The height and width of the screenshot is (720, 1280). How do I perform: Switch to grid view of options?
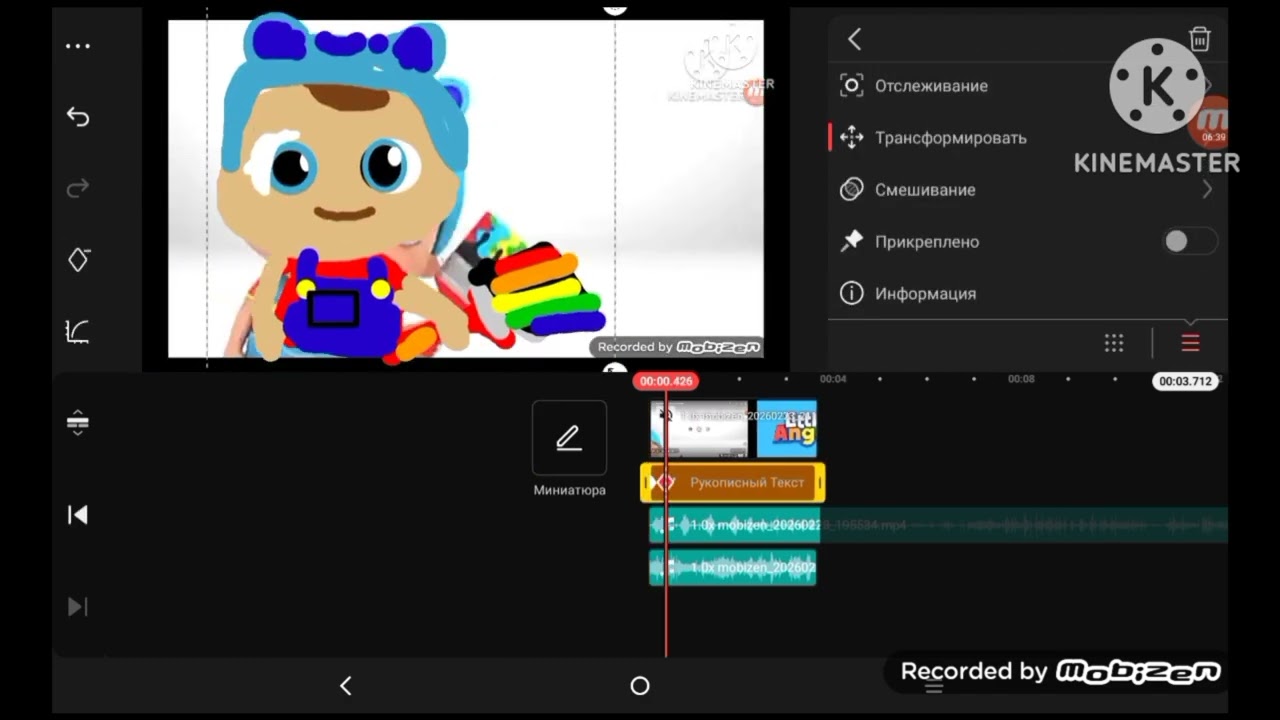(1114, 343)
